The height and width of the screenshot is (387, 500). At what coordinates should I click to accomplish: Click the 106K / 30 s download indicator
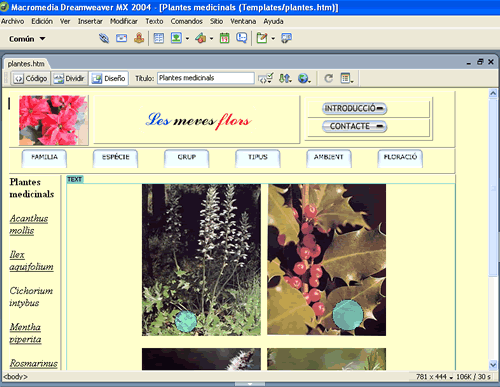(473, 377)
